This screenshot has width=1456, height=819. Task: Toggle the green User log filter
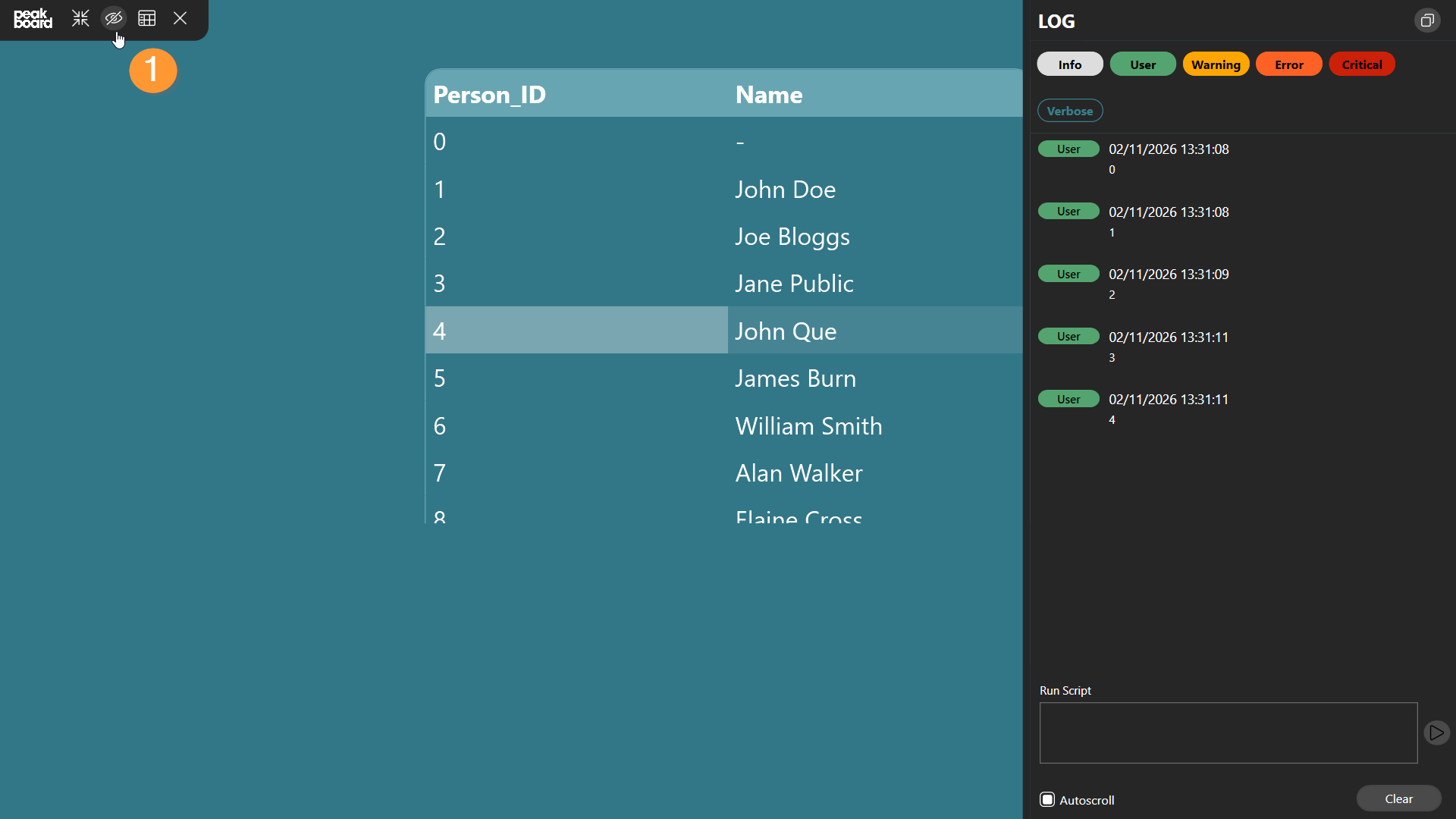tap(1142, 64)
